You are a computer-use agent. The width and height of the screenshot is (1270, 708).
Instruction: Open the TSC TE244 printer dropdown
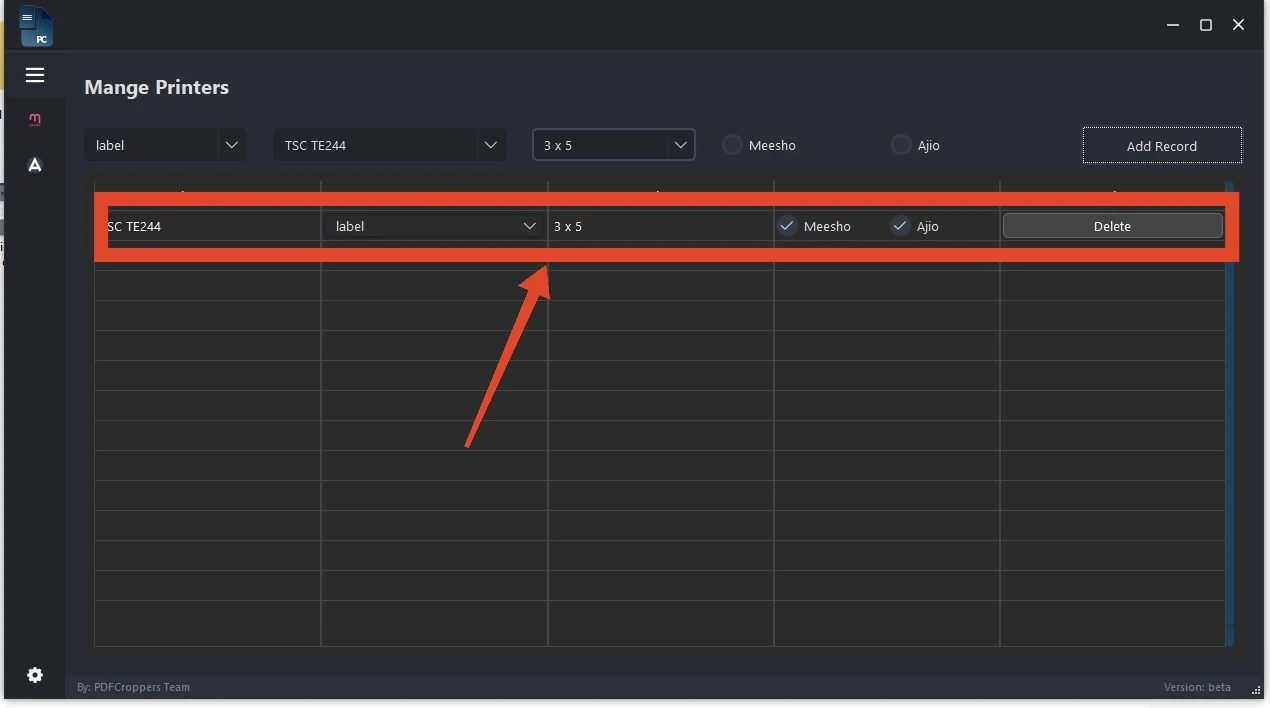(x=389, y=145)
